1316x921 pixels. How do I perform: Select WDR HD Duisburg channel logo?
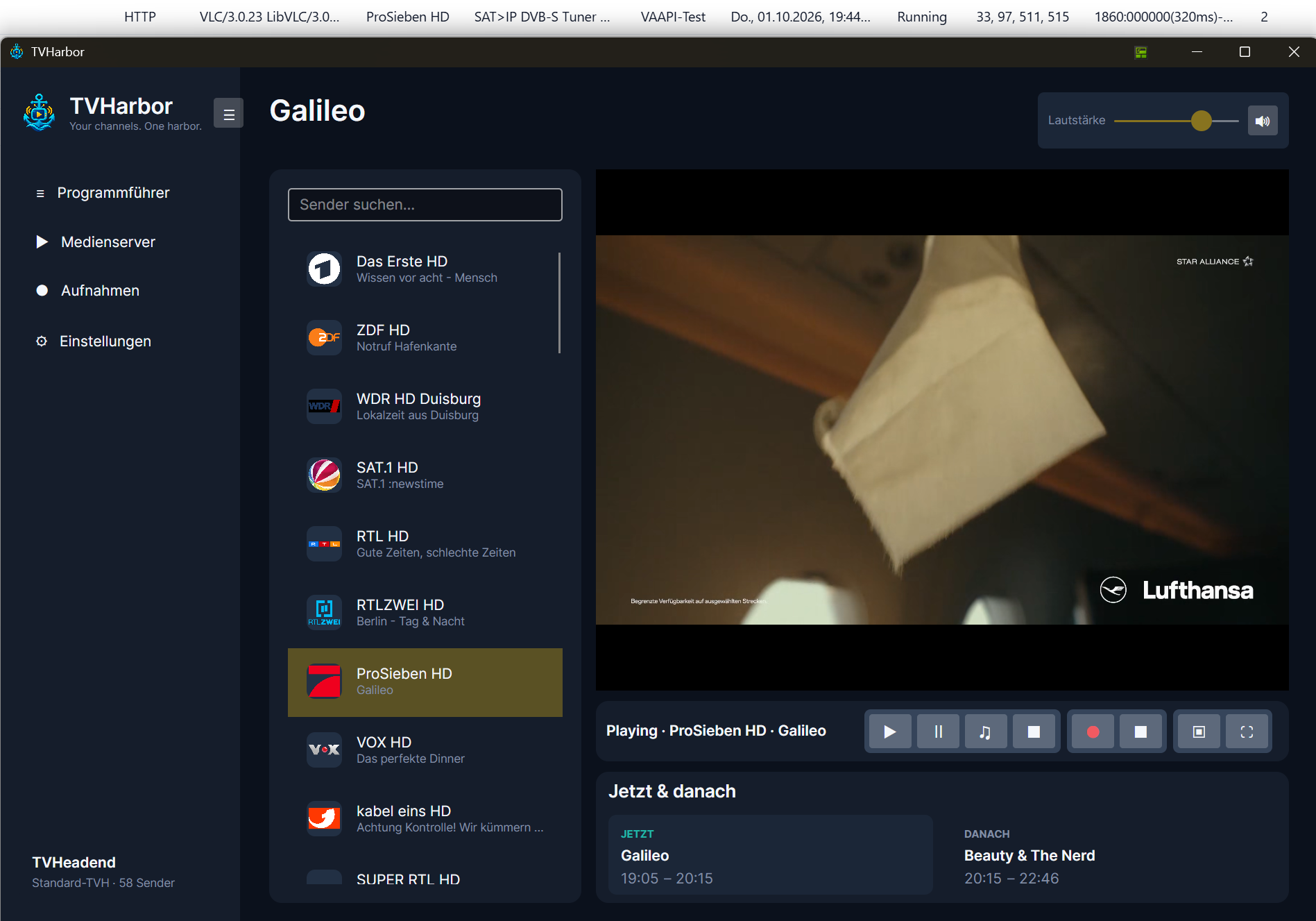(324, 406)
